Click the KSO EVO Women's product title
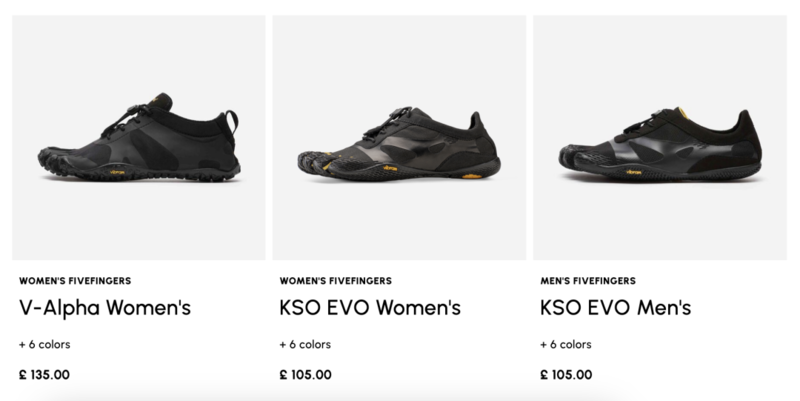Screen dimensions: 800x401 [x=370, y=308]
